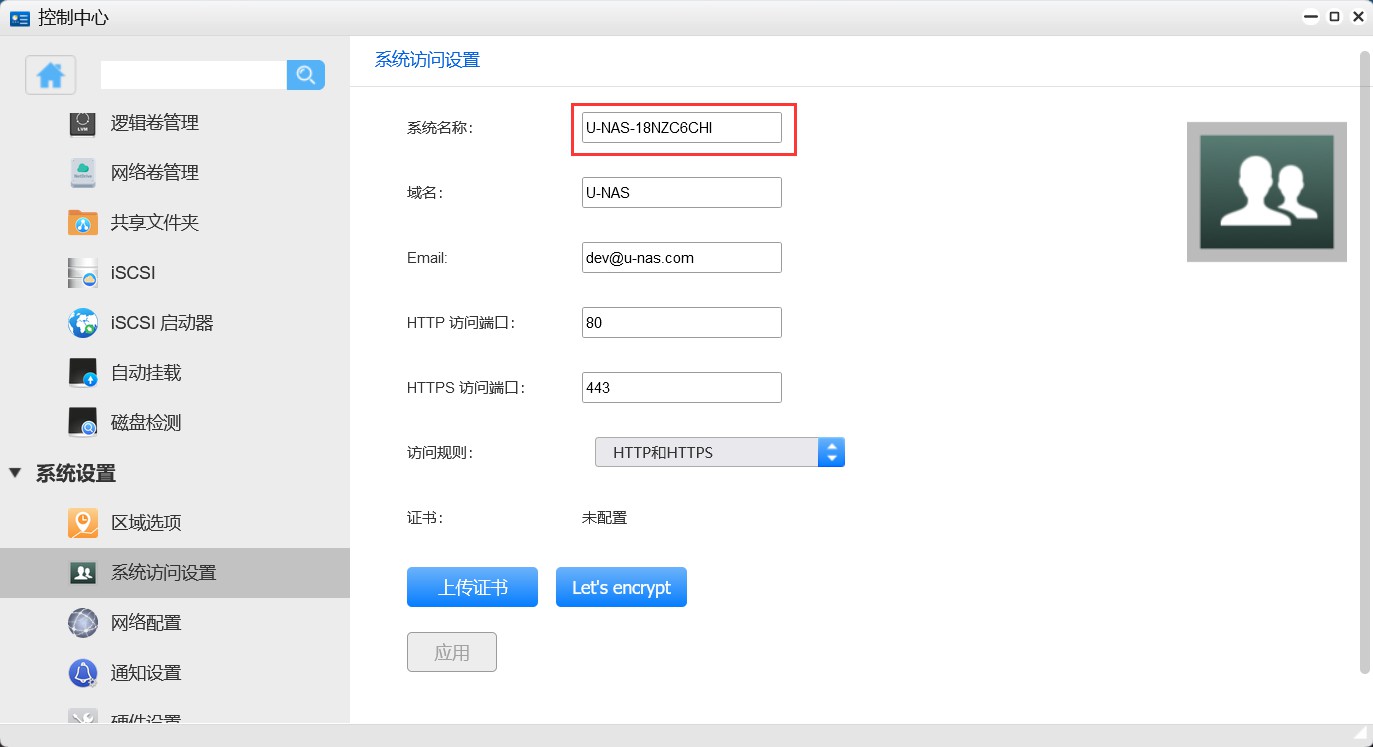The width and height of the screenshot is (1373, 747).
Task: Click the Home icon button
Action: click(50, 75)
